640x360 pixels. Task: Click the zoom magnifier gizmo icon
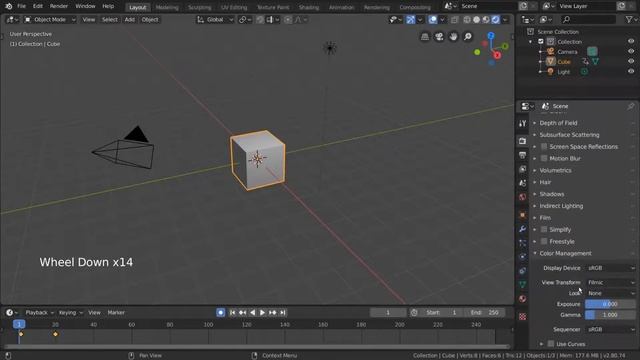(468, 37)
